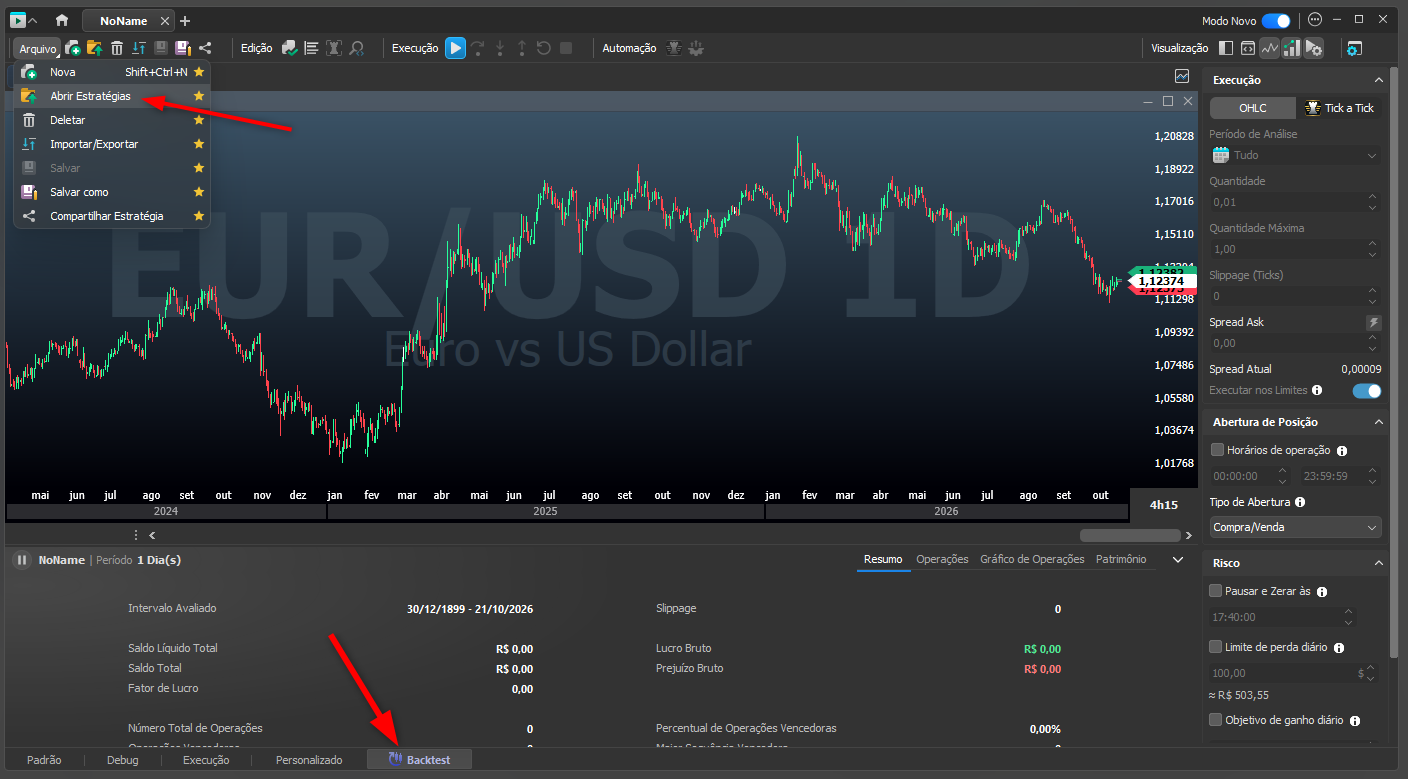The height and width of the screenshot is (779, 1408).
Task: Toggle the line chart view icon
Action: (1270, 47)
